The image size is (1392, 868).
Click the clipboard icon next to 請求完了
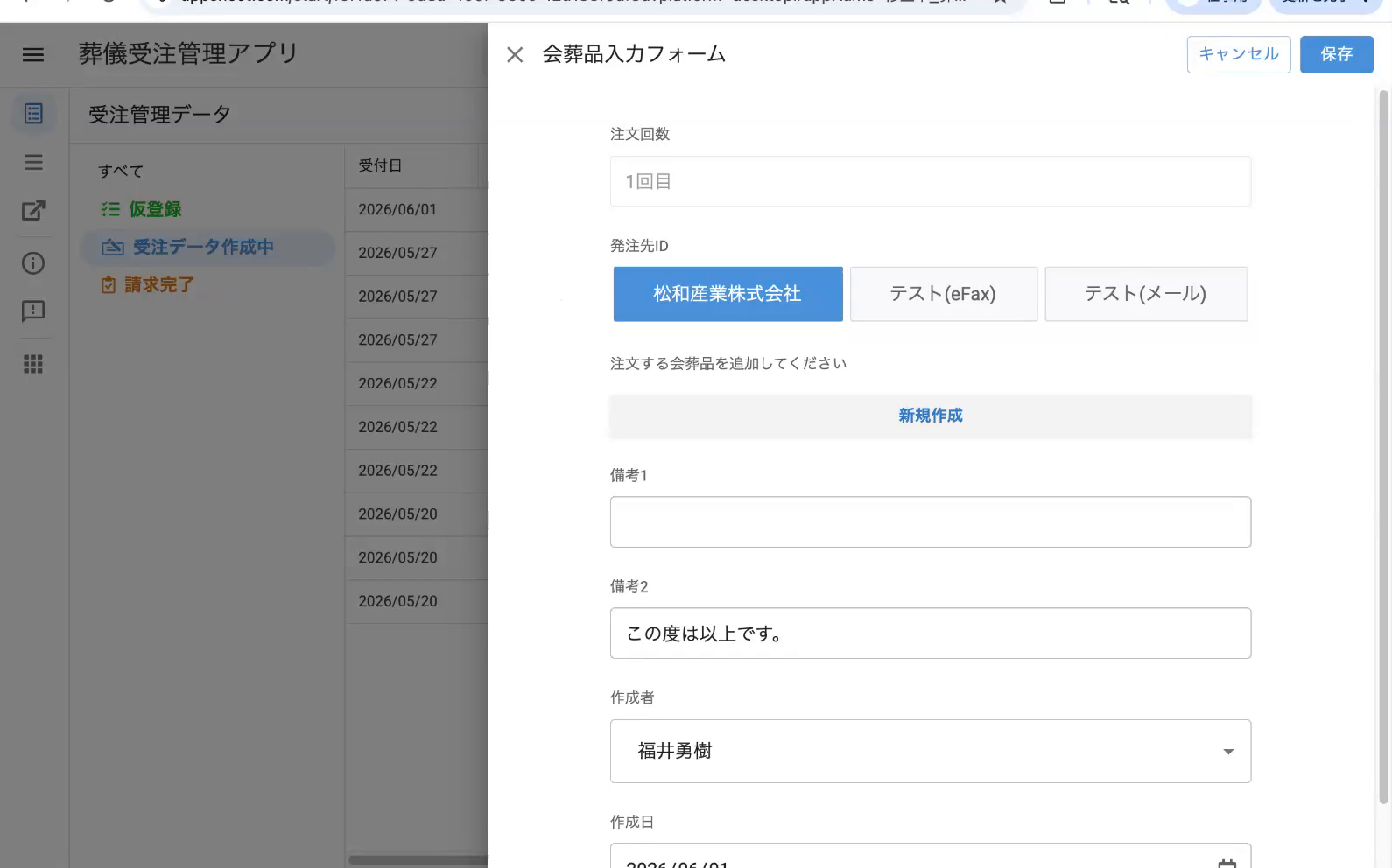[x=109, y=285]
